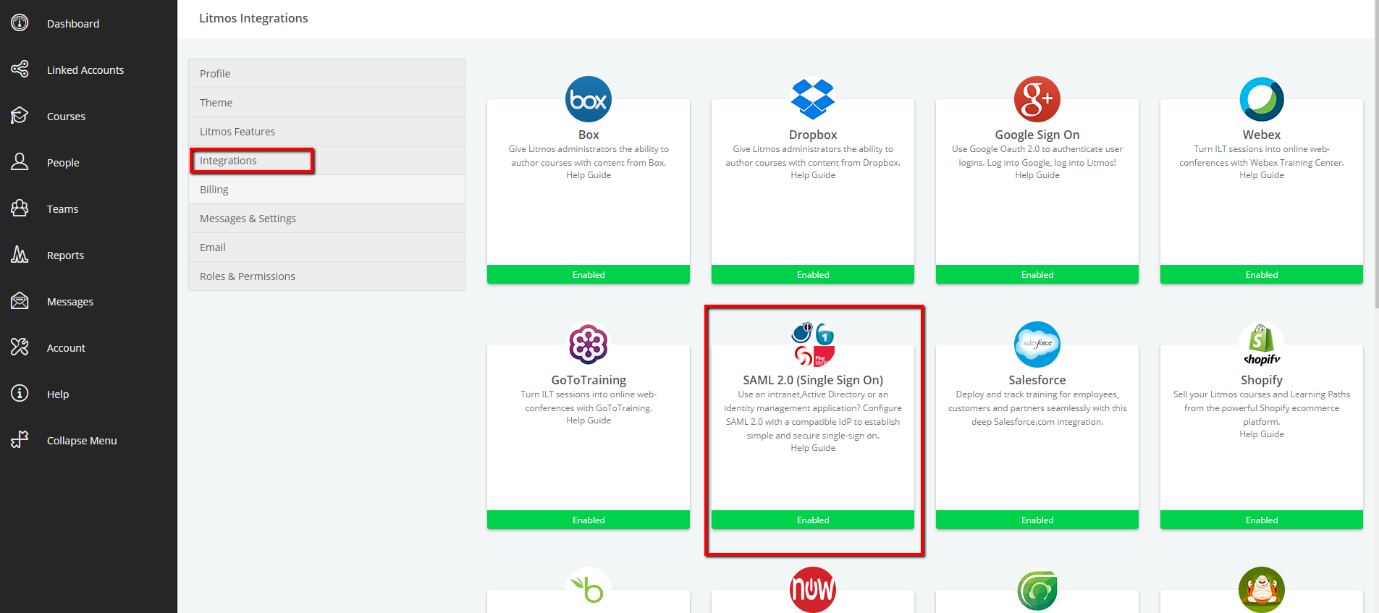Toggle the Dropbox Enabled bar

[813, 274]
